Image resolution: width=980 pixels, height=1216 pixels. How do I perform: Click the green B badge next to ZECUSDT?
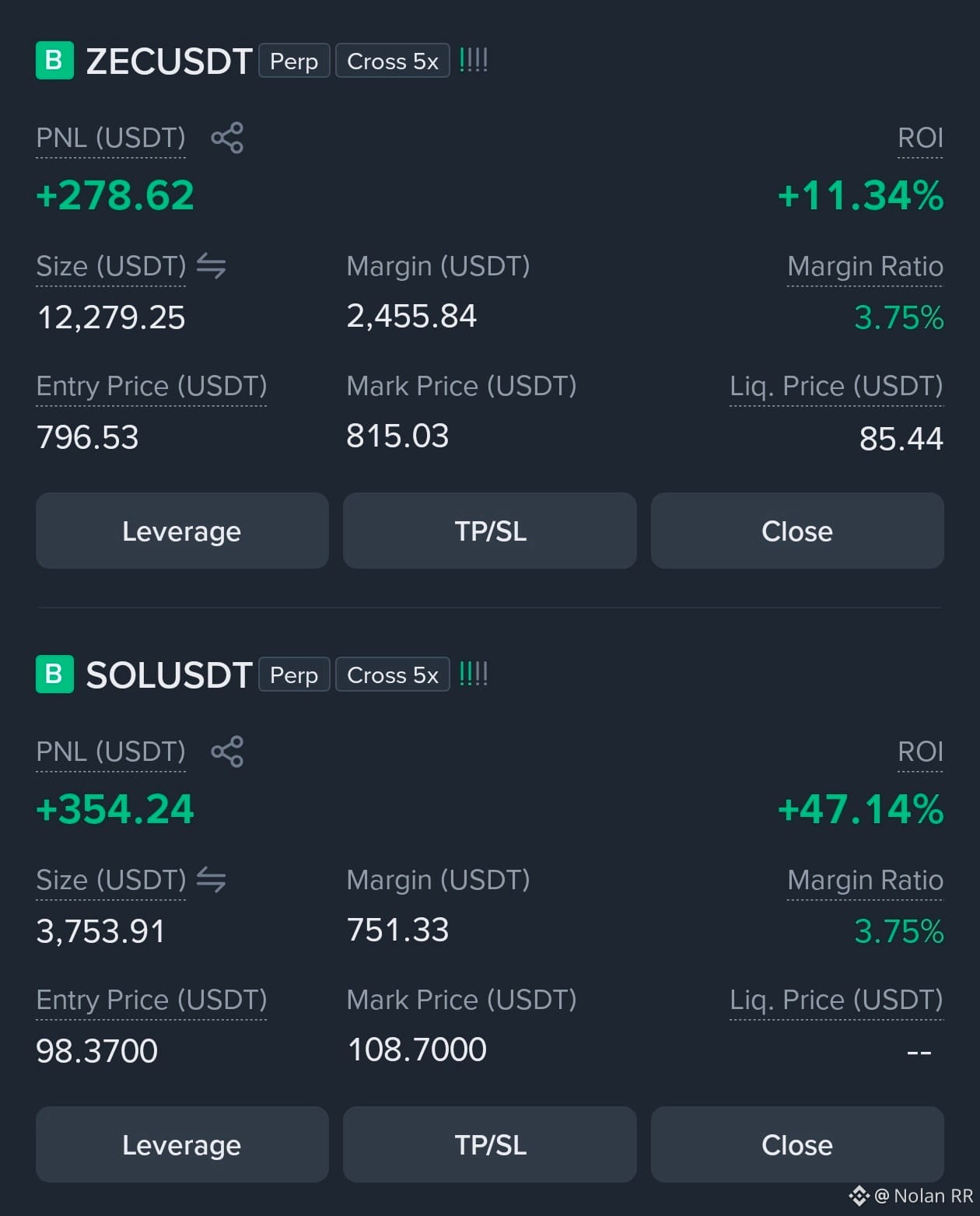pyautogui.click(x=54, y=60)
